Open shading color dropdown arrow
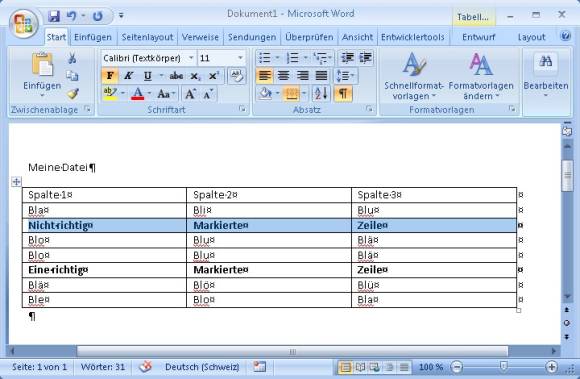This screenshot has height=379, width=580. coord(277,94)
